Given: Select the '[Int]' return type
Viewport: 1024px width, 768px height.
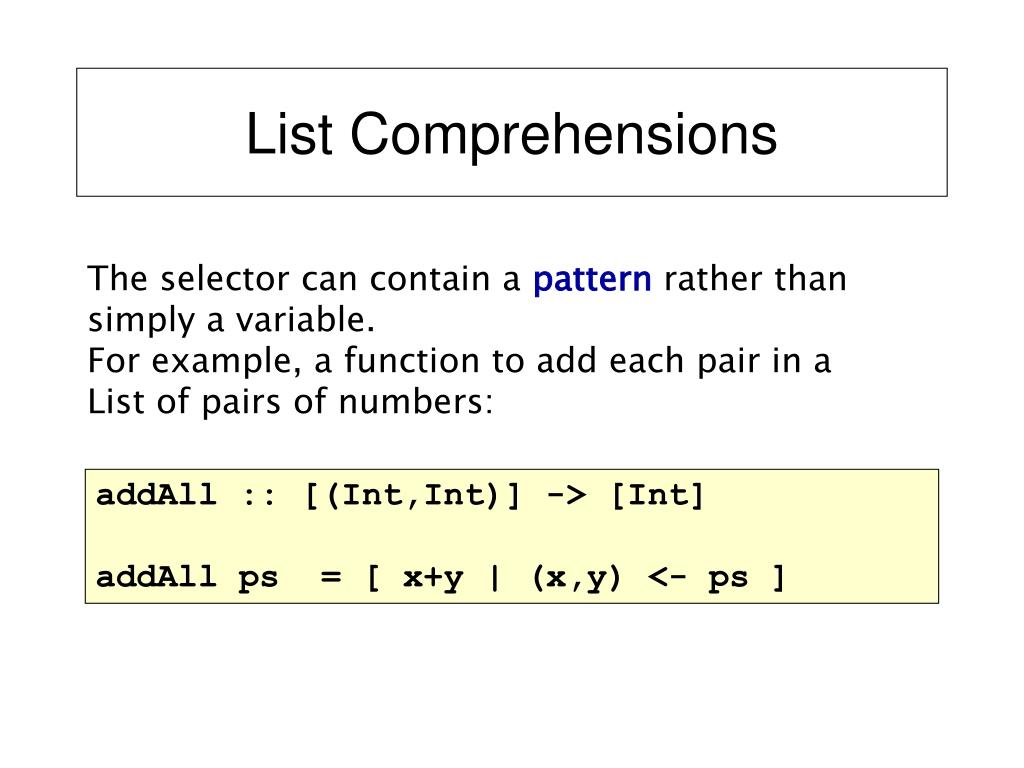Looking at the screenshot, I should 658,496.
